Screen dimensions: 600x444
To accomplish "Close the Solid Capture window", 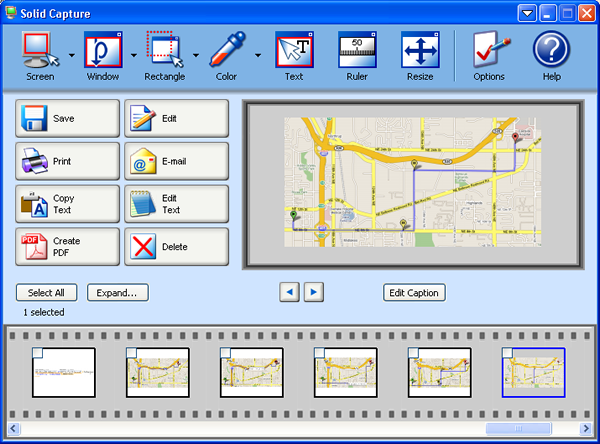I will tap(586, 13).
